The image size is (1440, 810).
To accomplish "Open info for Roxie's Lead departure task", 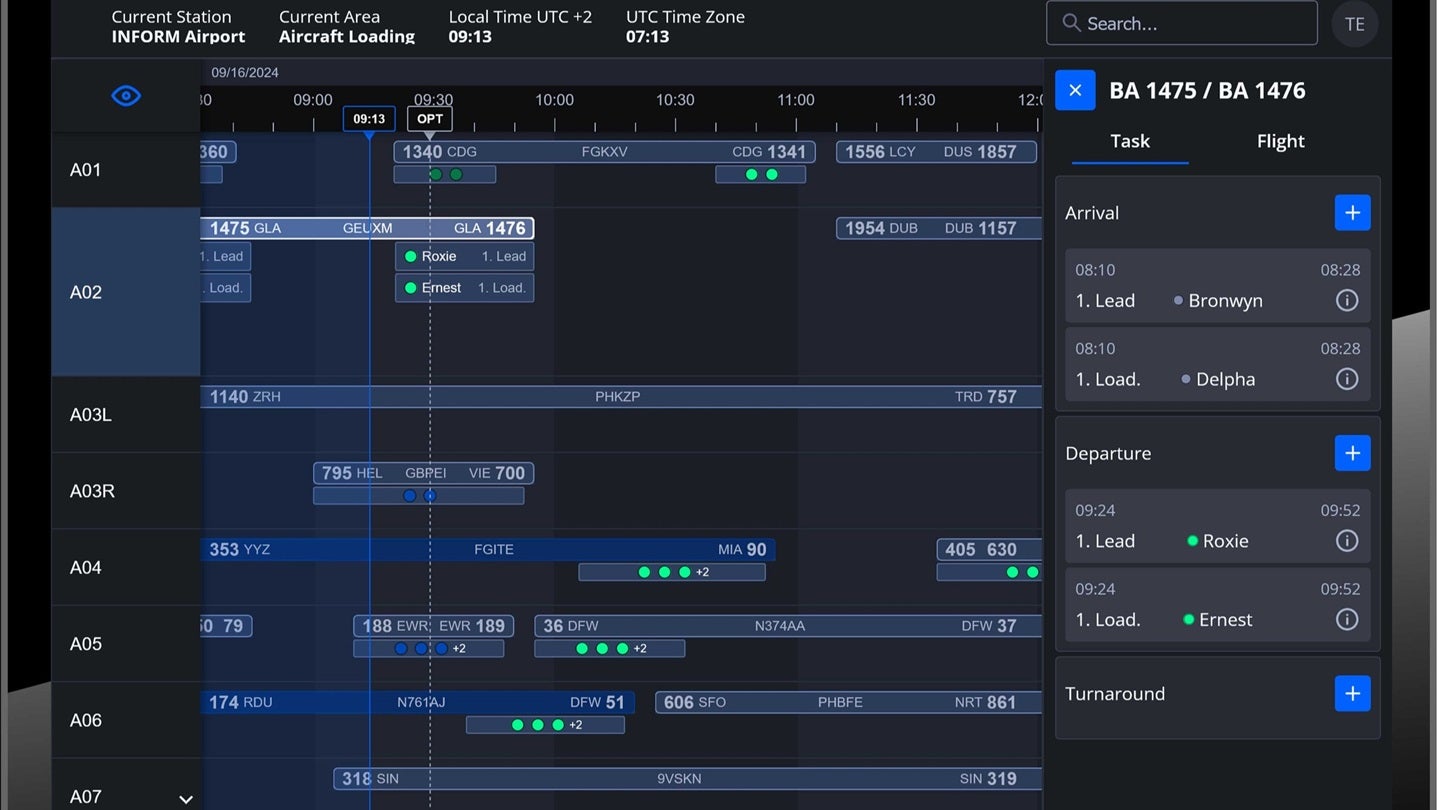I will [x=1346, y=540].
